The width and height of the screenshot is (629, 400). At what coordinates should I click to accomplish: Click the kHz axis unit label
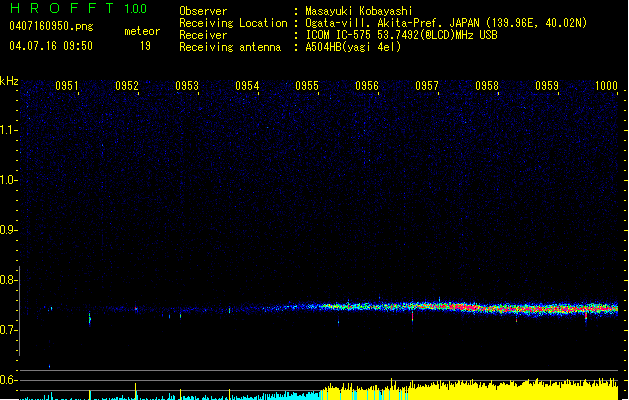(9, 81)
